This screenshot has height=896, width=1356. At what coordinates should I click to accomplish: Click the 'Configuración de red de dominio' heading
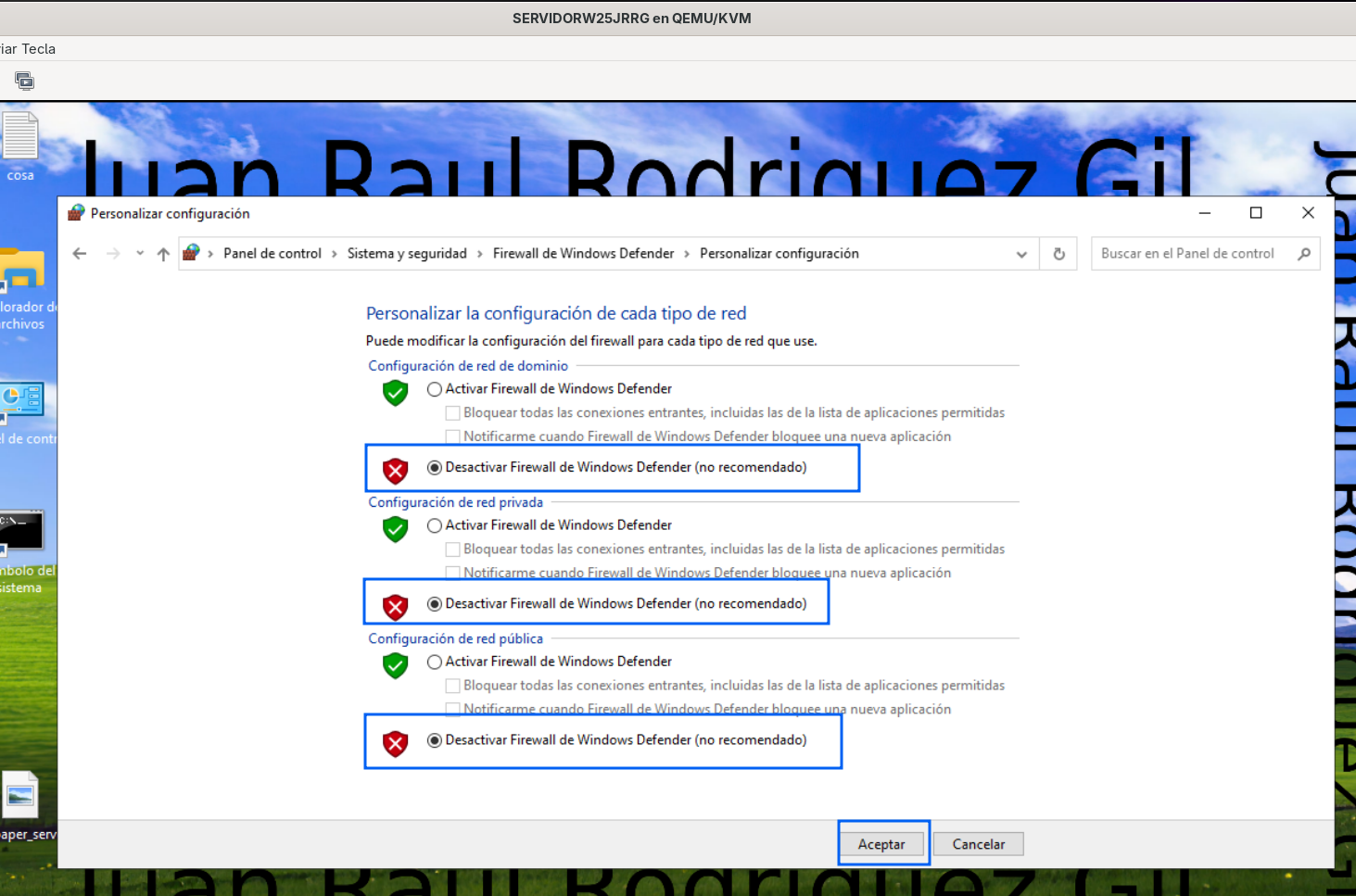coord(468,366)
